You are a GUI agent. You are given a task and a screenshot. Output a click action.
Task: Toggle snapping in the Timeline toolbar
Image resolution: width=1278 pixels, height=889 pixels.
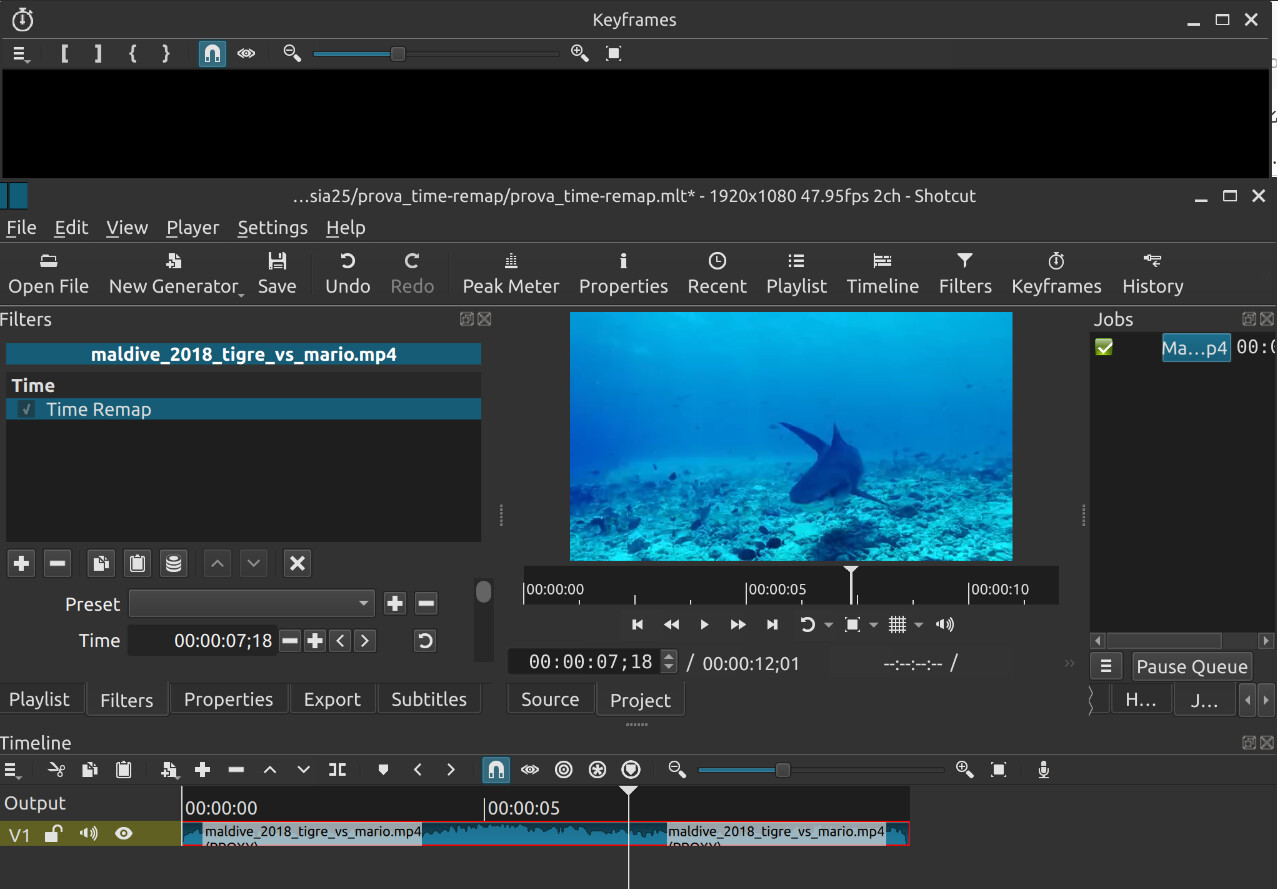click(496, 769)
